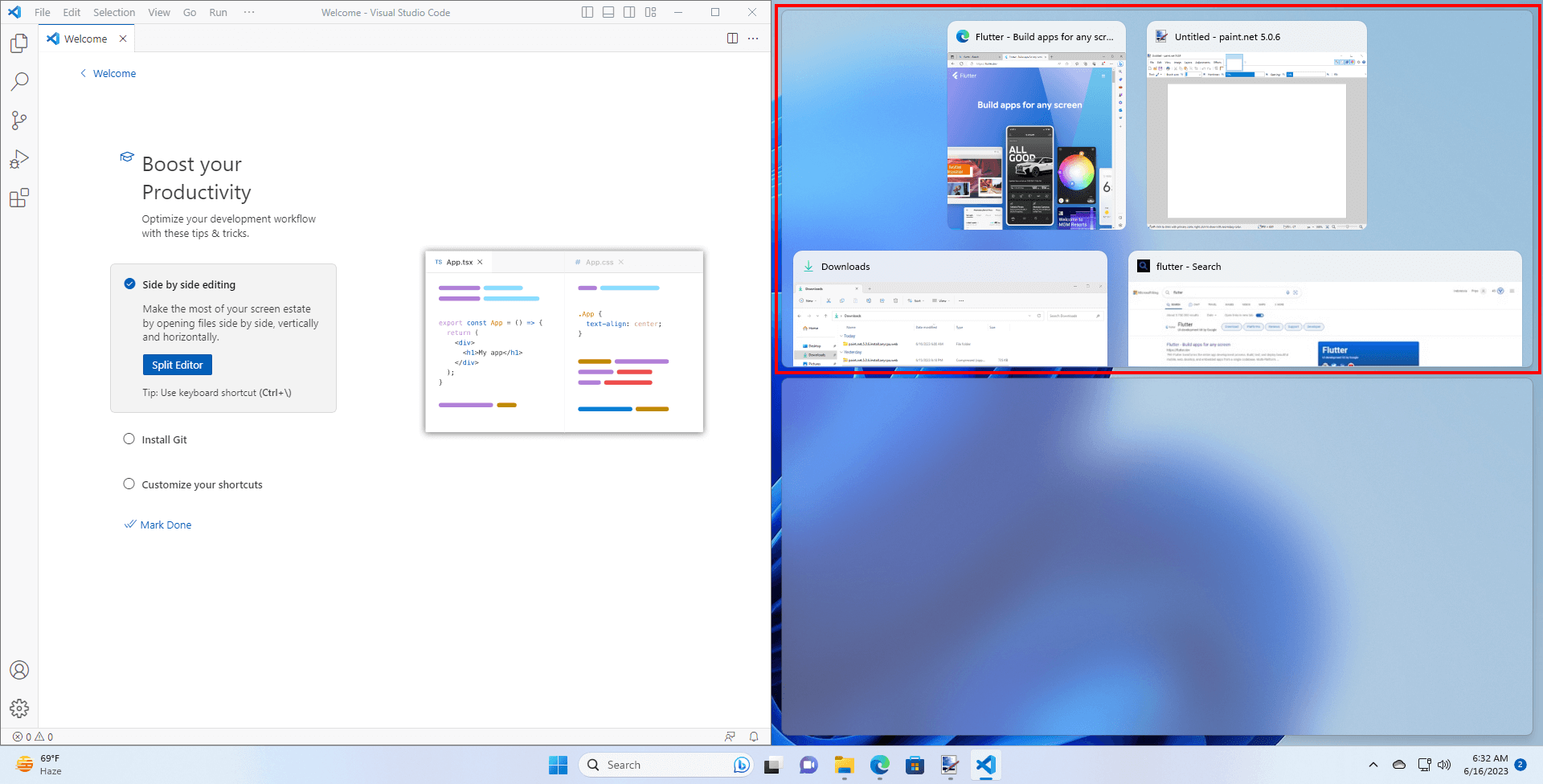The image size is (1543, 784).
Task: Show errors and warnings from the status bar
Action: pyautogui.click(x=33, y=737)
